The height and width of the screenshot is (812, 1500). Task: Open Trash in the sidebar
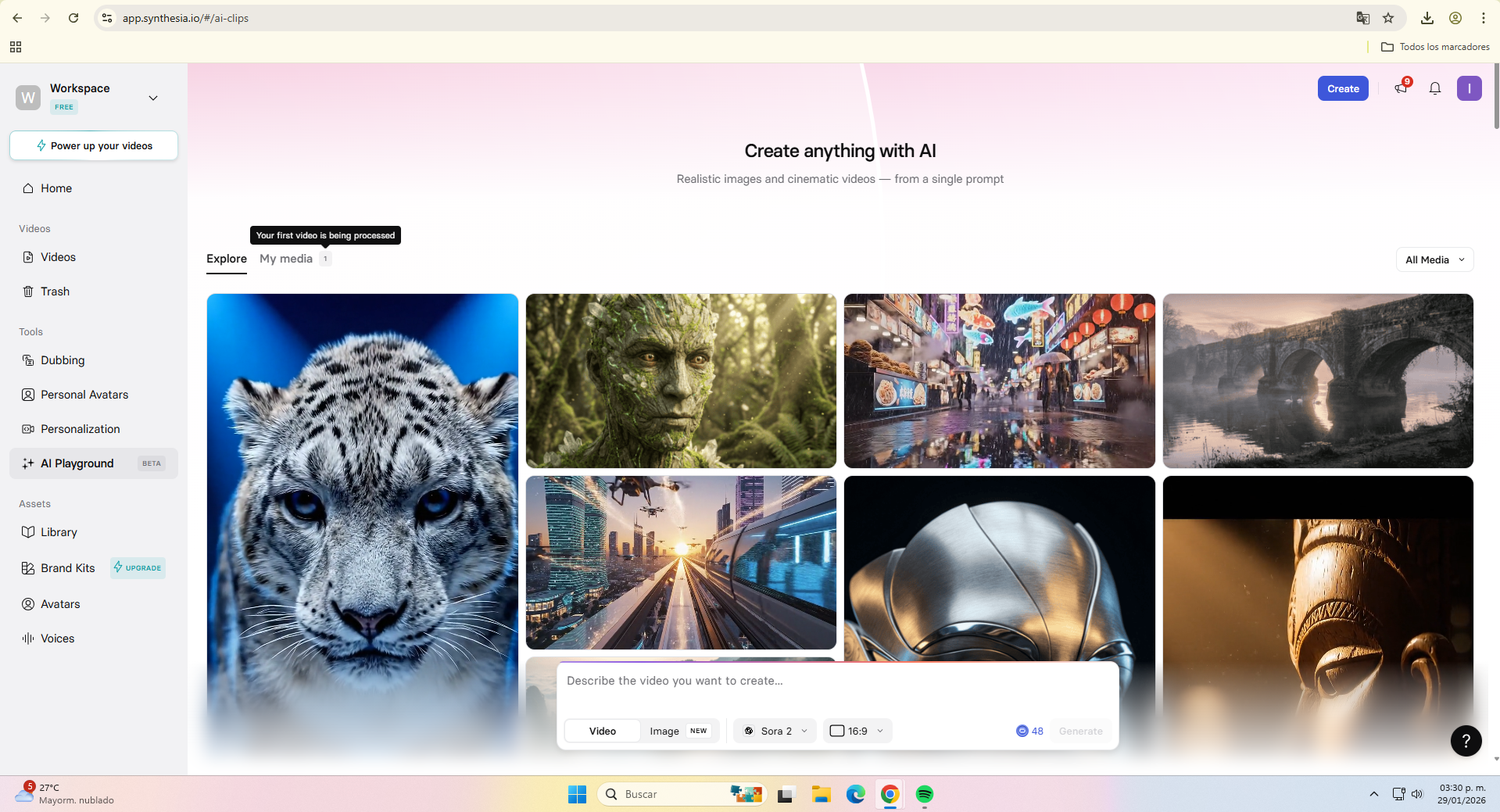pos(55,292)
